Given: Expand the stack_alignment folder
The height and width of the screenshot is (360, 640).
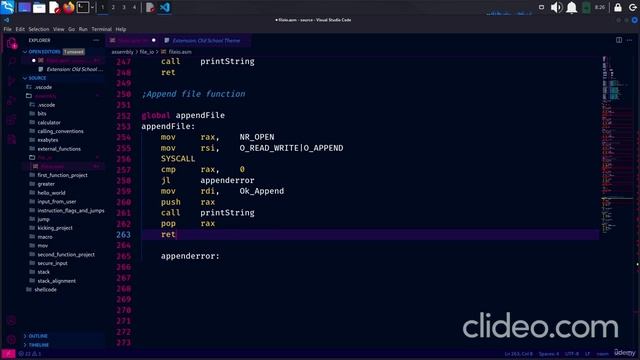Looking at the screenshot, I should tap(56, 281).
